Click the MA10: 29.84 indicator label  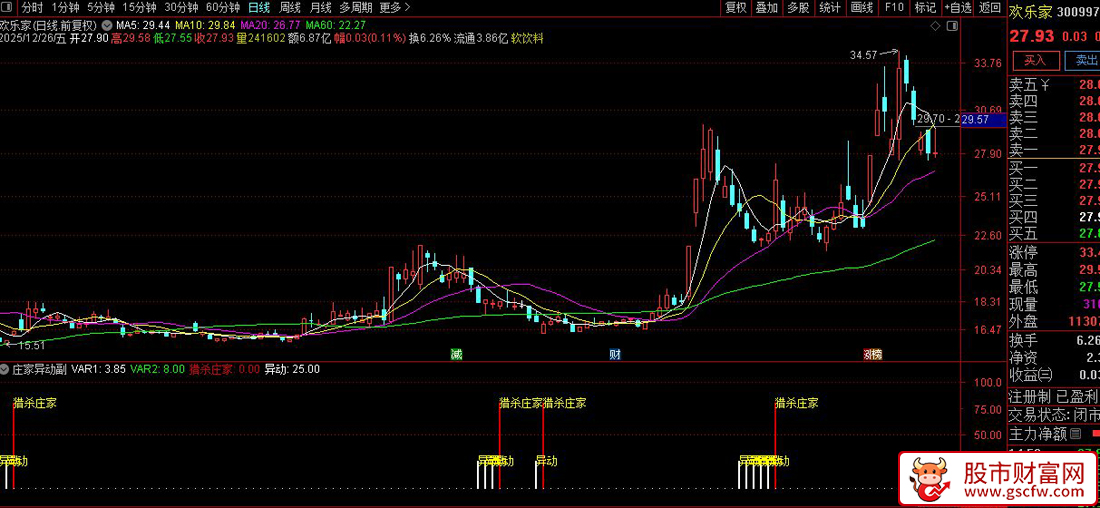205,25
